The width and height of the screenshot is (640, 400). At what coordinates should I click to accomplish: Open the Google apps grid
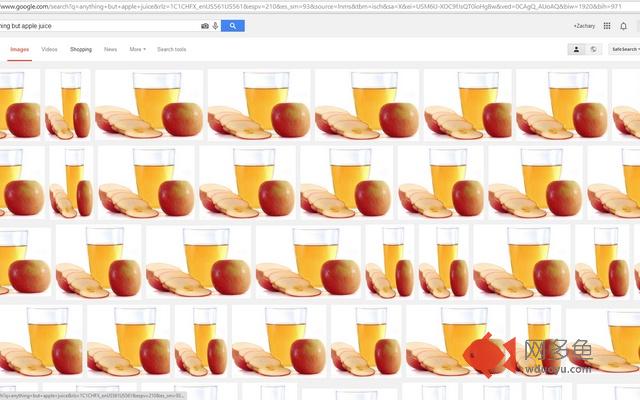click(x=607, y=26)
